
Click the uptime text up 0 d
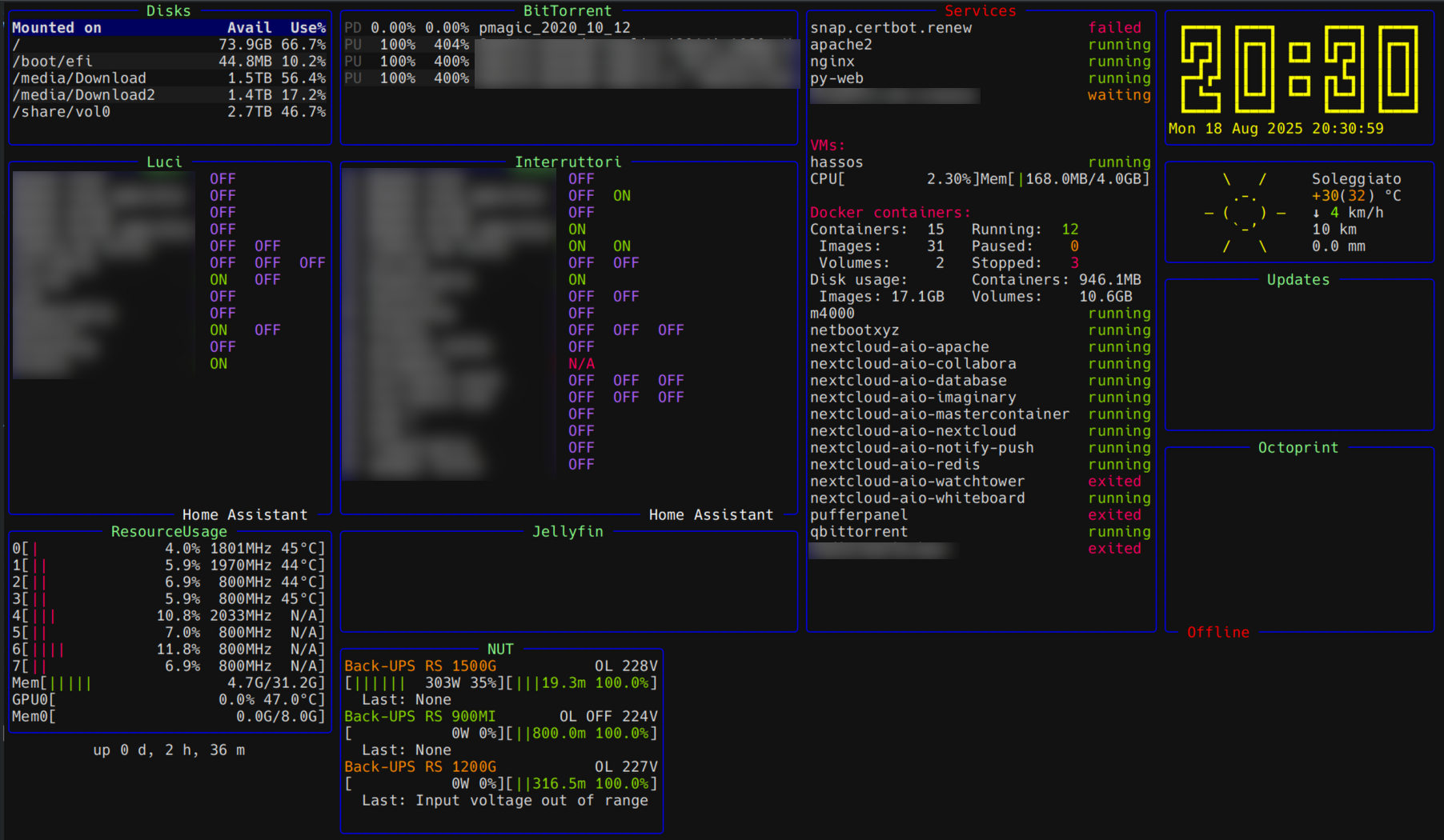169,750
